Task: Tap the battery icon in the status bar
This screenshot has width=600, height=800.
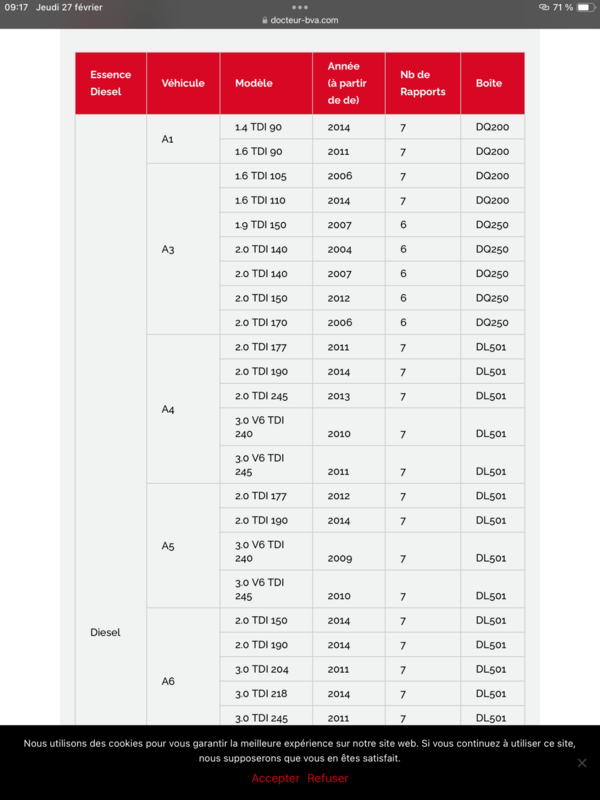Action: pos(585,8)
